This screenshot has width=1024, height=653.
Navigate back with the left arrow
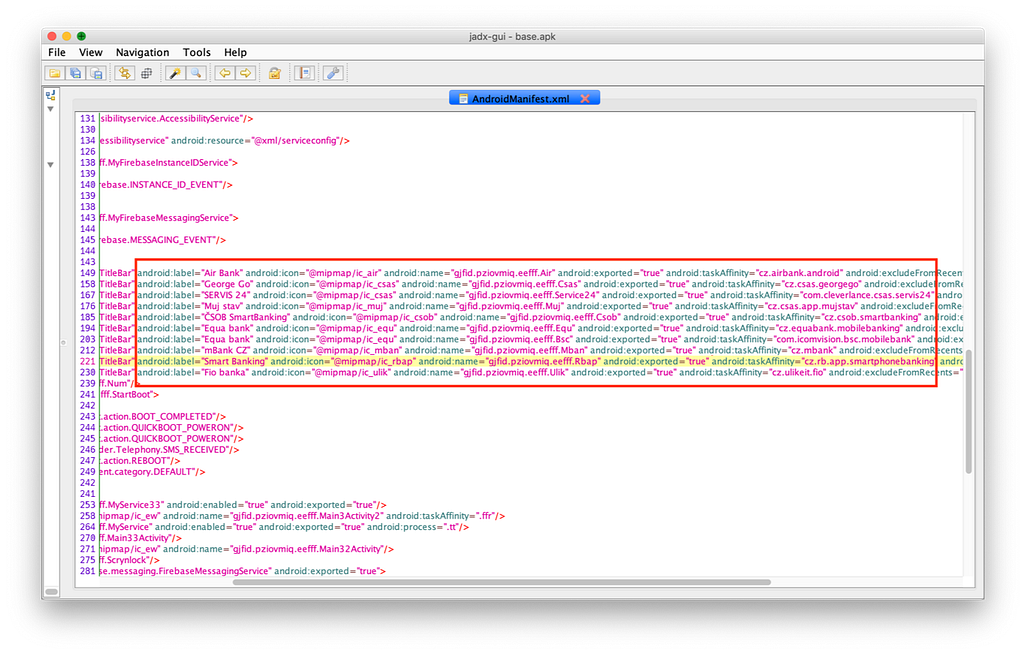[x=225, y=73]
